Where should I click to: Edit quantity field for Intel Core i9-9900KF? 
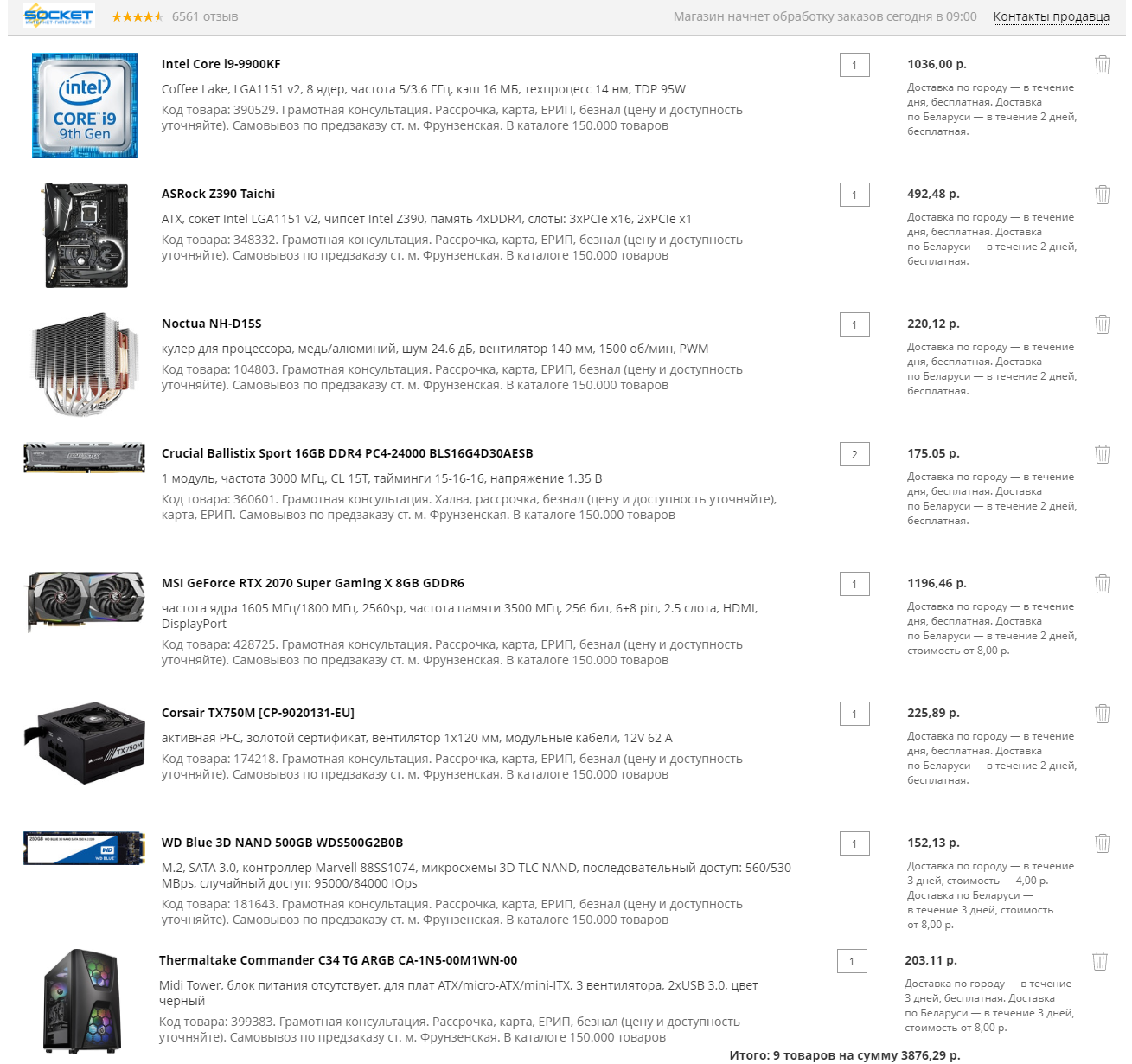click(x=854, y=65)
